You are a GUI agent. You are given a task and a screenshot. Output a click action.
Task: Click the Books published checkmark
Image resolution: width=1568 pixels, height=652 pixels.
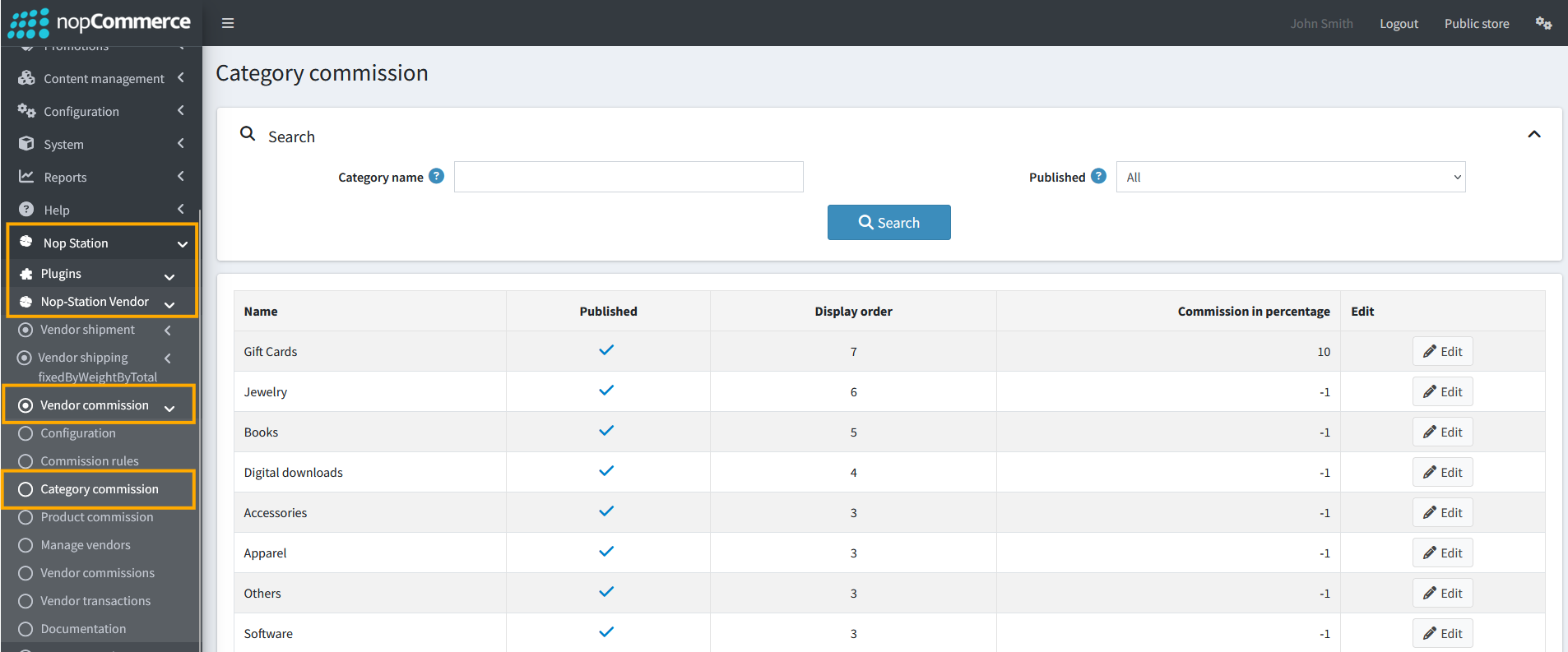point(606,431)
